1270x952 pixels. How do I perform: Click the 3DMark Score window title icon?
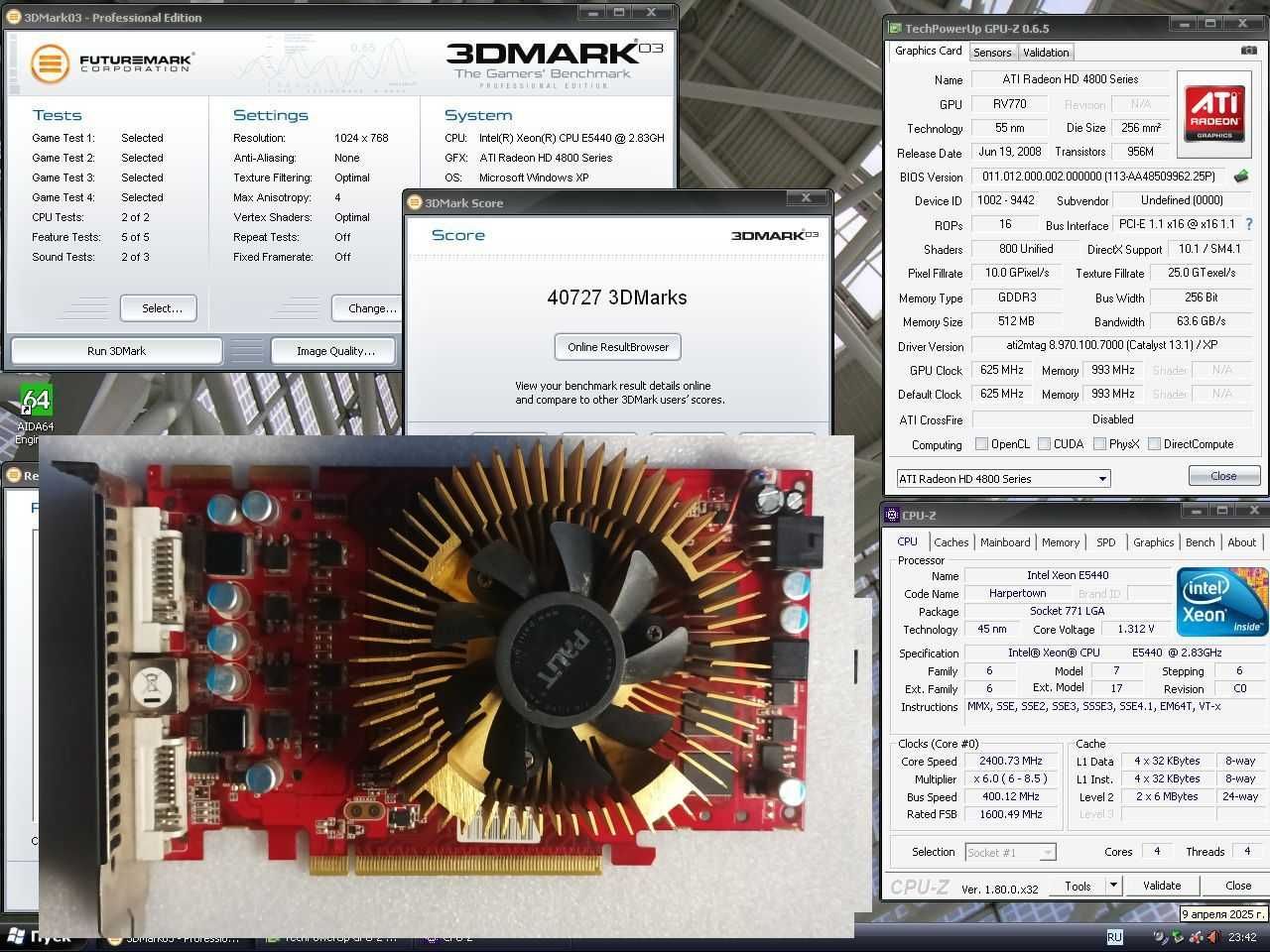[x=416, y=202]
